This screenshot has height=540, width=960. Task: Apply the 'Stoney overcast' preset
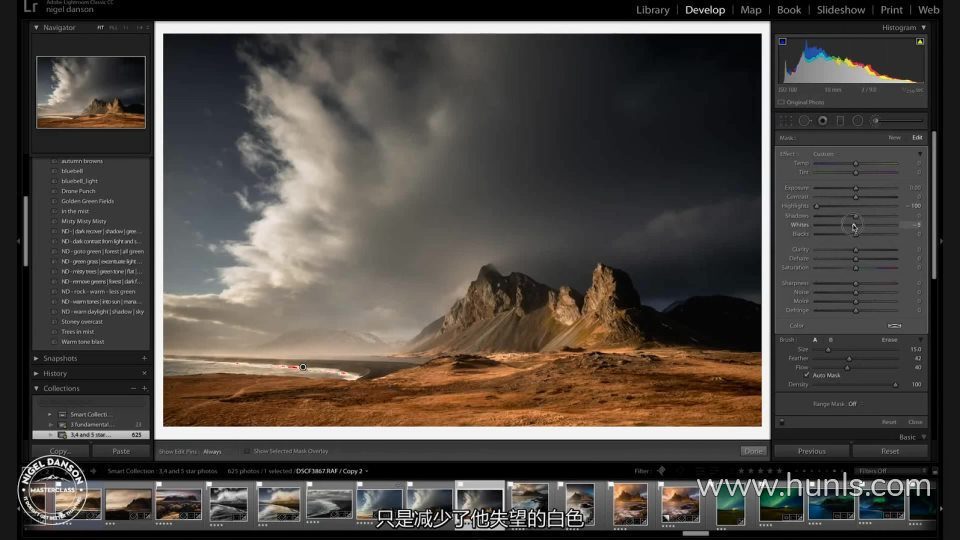82,321
